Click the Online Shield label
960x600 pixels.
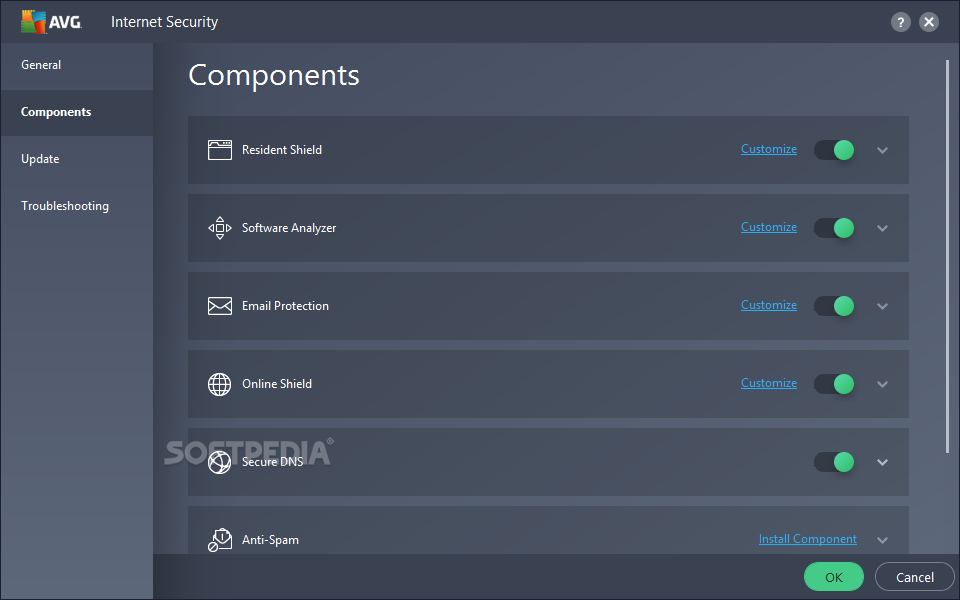(x=277, y=384)
